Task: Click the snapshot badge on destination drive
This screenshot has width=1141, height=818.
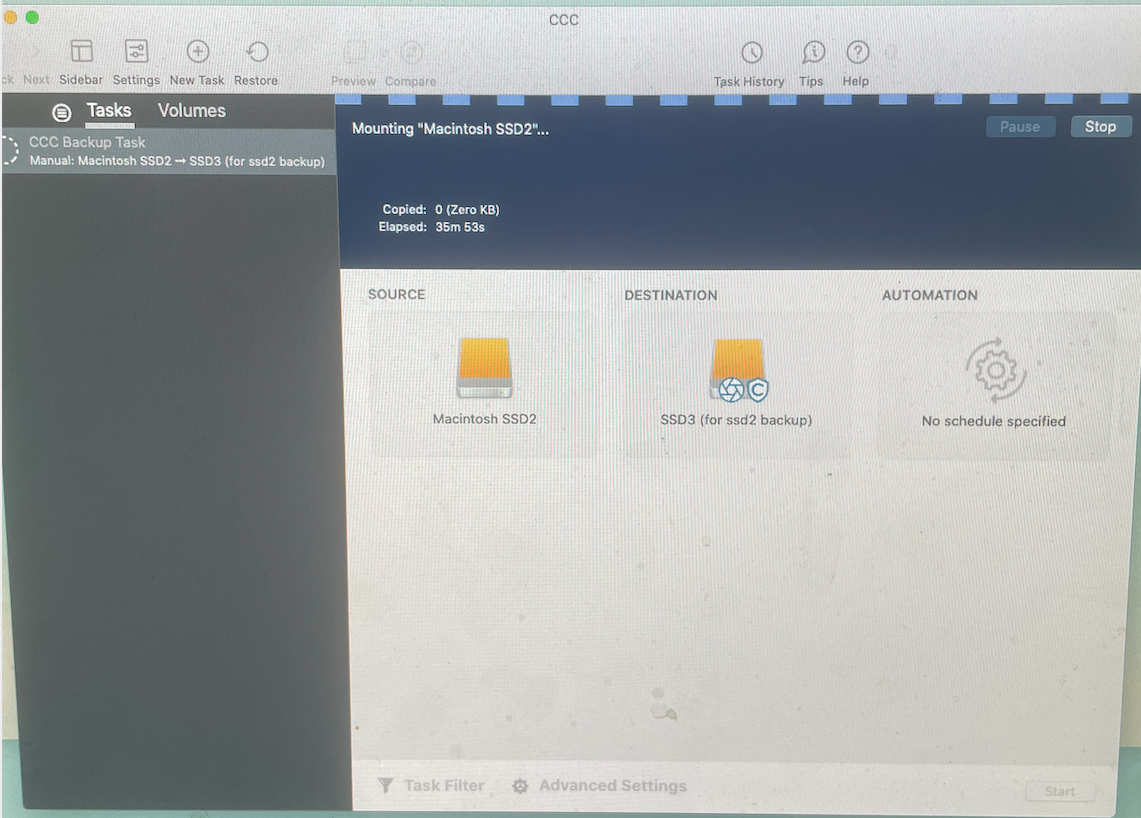Action: pos(731,390)
